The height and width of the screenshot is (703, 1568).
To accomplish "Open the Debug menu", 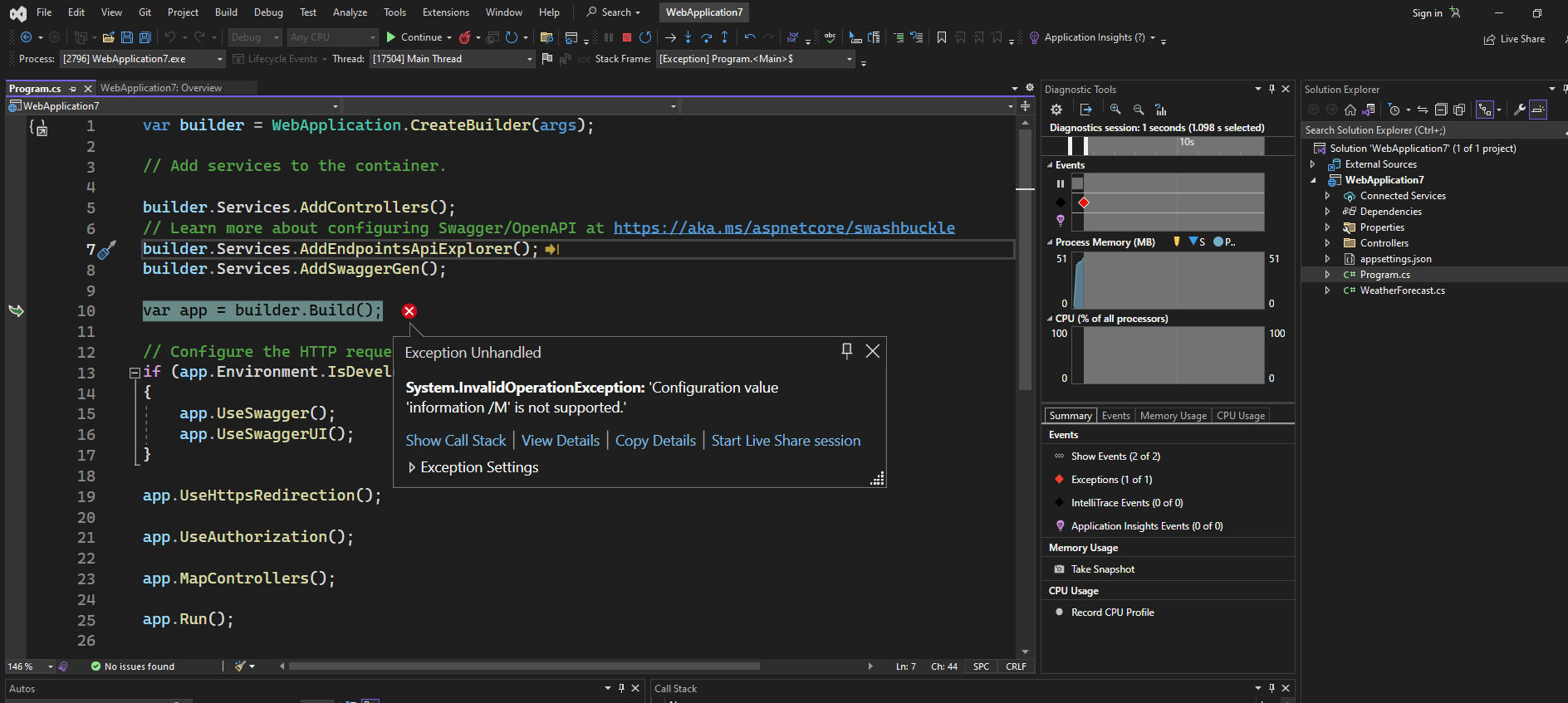I will tap(268, 12).
